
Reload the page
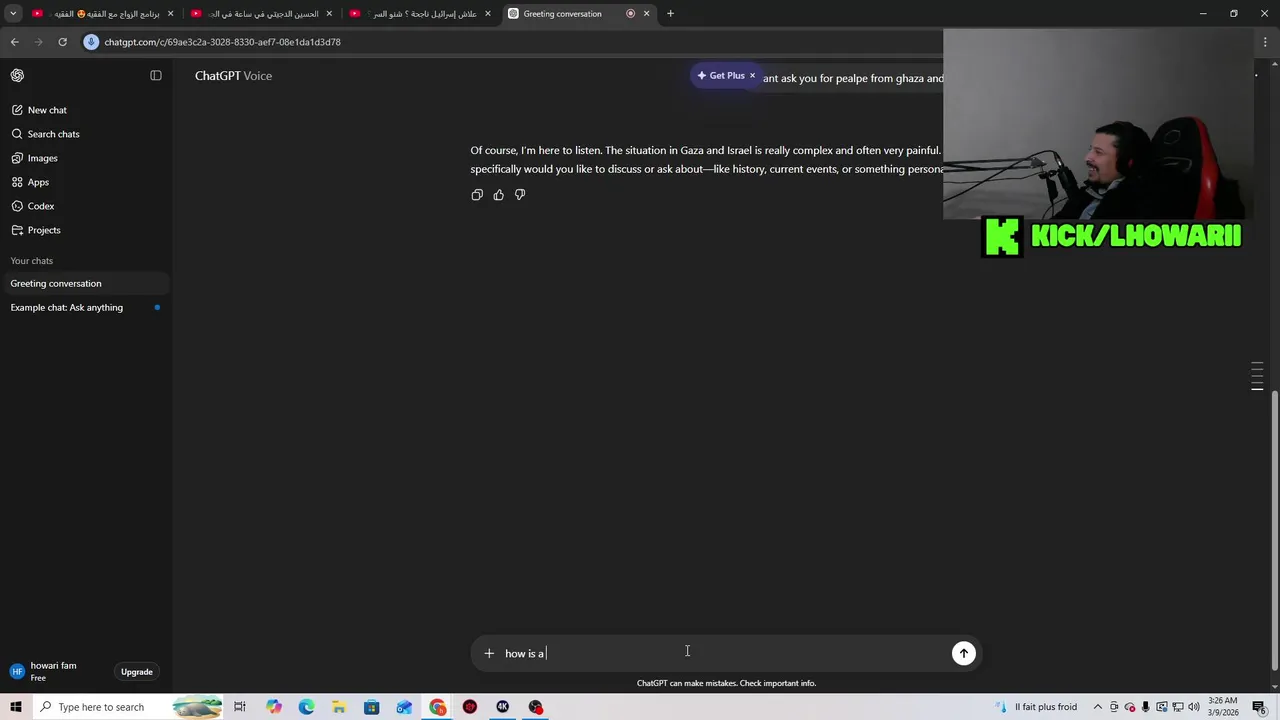point(62,42)
